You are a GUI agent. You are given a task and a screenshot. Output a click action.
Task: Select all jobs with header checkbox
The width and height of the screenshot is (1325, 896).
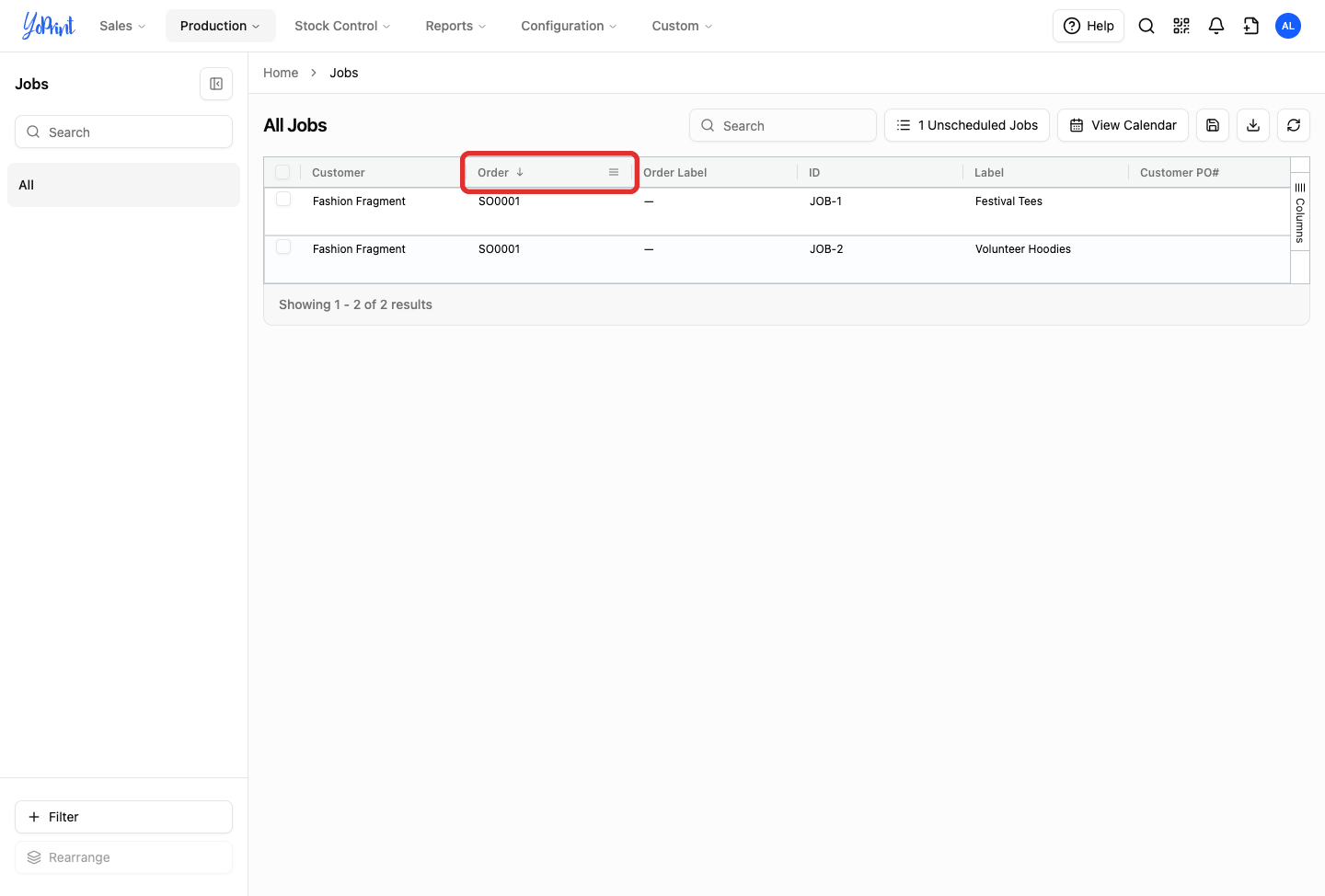pos(282,172)
